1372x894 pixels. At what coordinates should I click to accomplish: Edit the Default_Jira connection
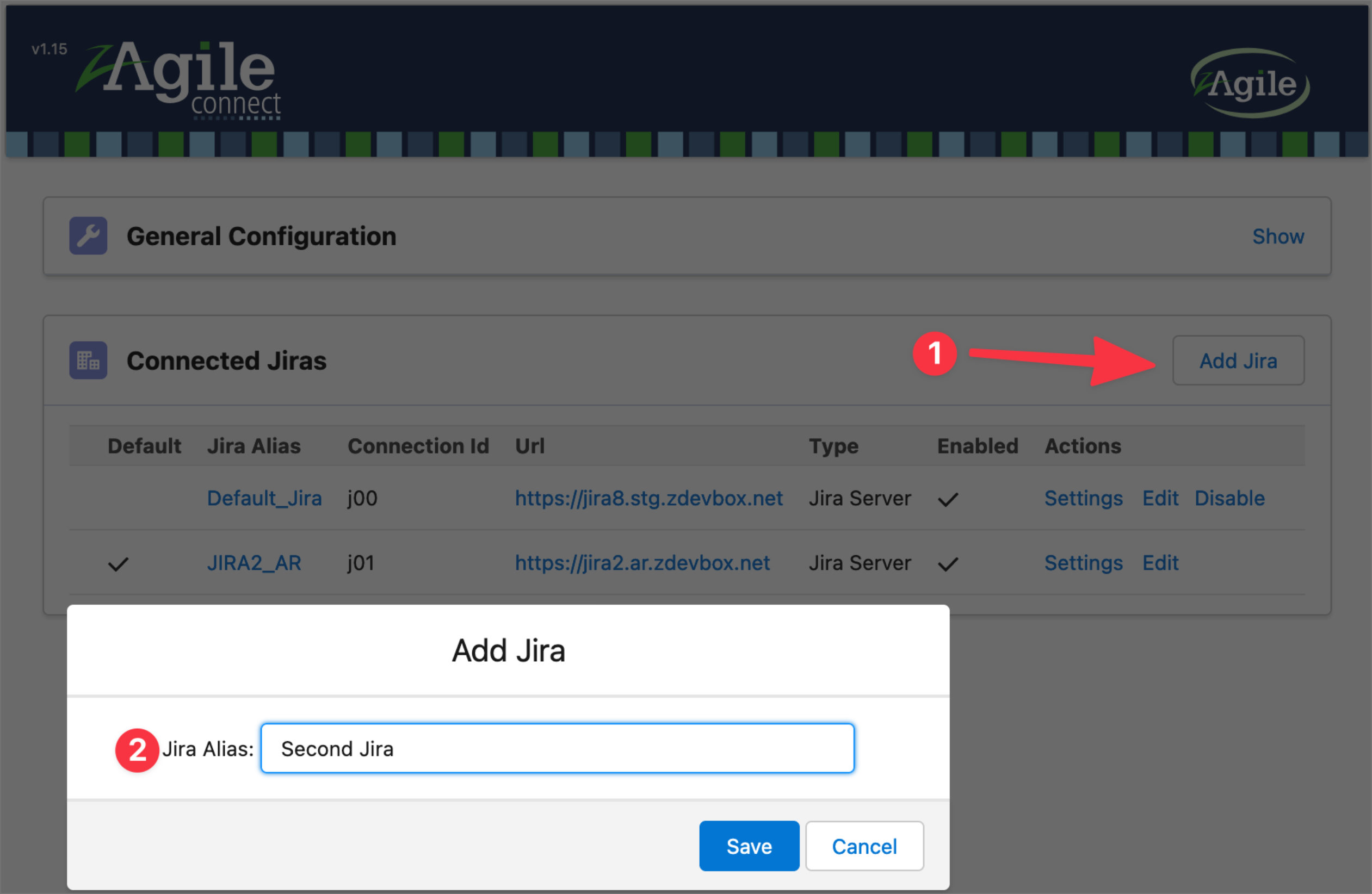(1160, 498)
